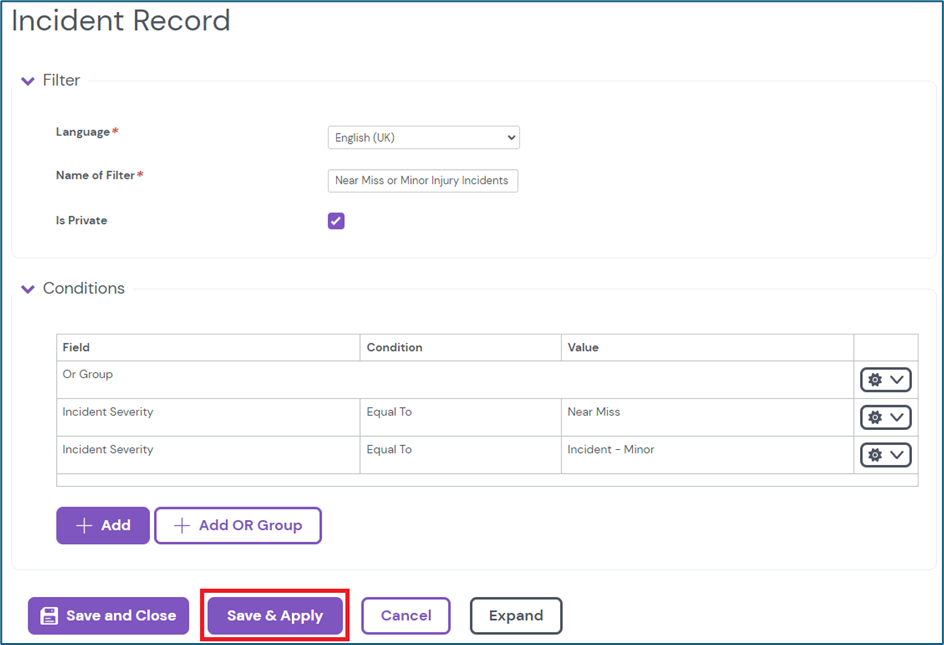The image size is (944, 645).
Task: Open gear menu for Incident - Minor row
Action: coord(885,455)
